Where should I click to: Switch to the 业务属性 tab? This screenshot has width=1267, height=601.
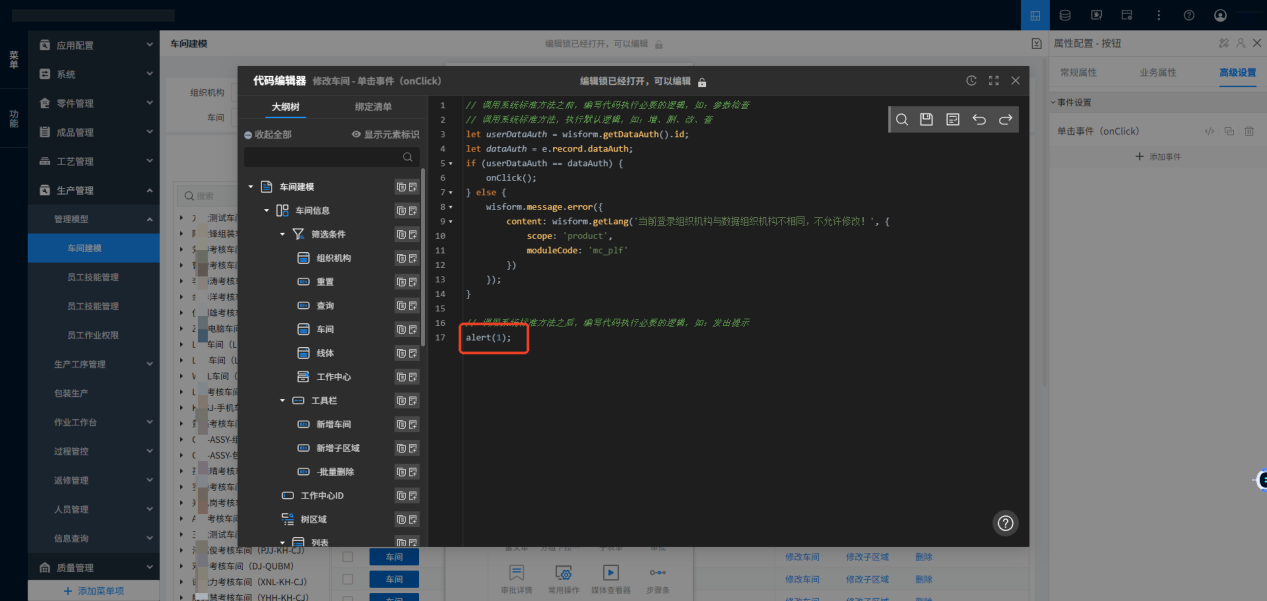coord(1157,73)
